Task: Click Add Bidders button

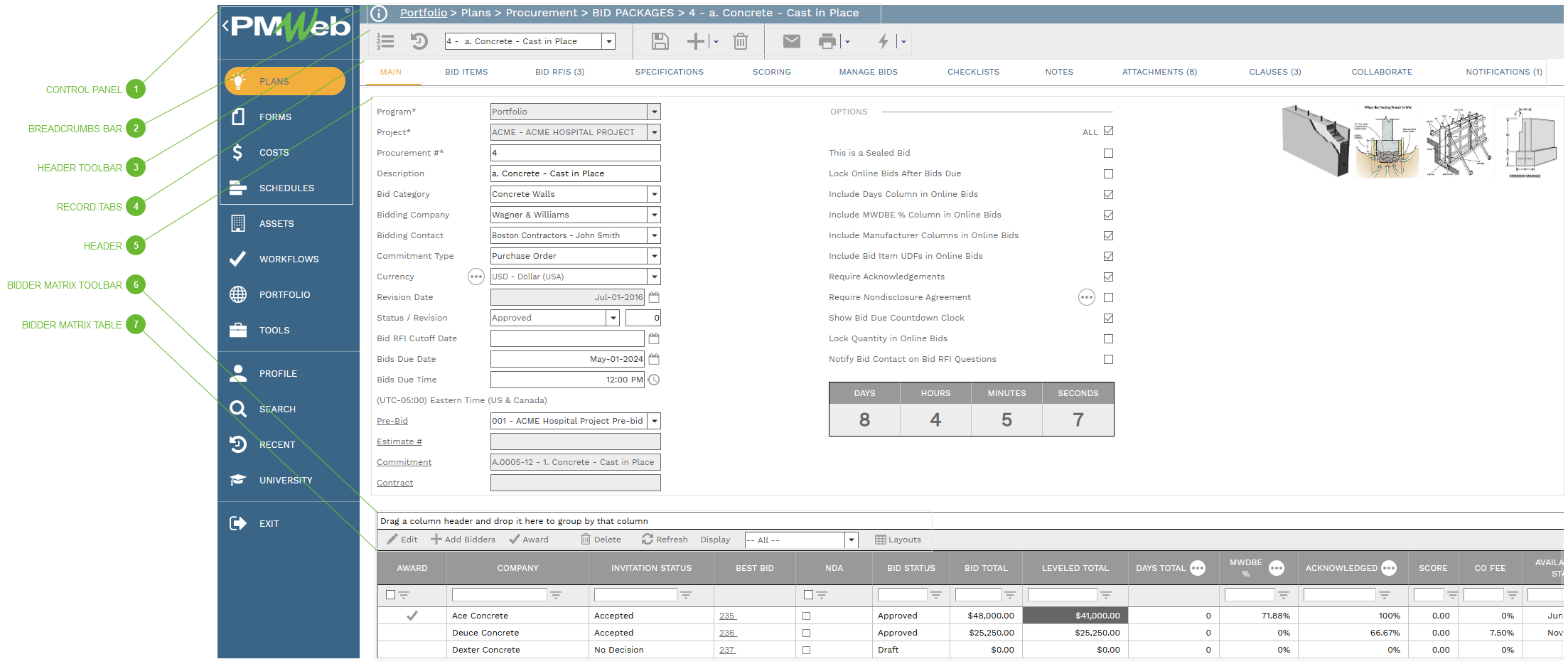Action: 463,540
